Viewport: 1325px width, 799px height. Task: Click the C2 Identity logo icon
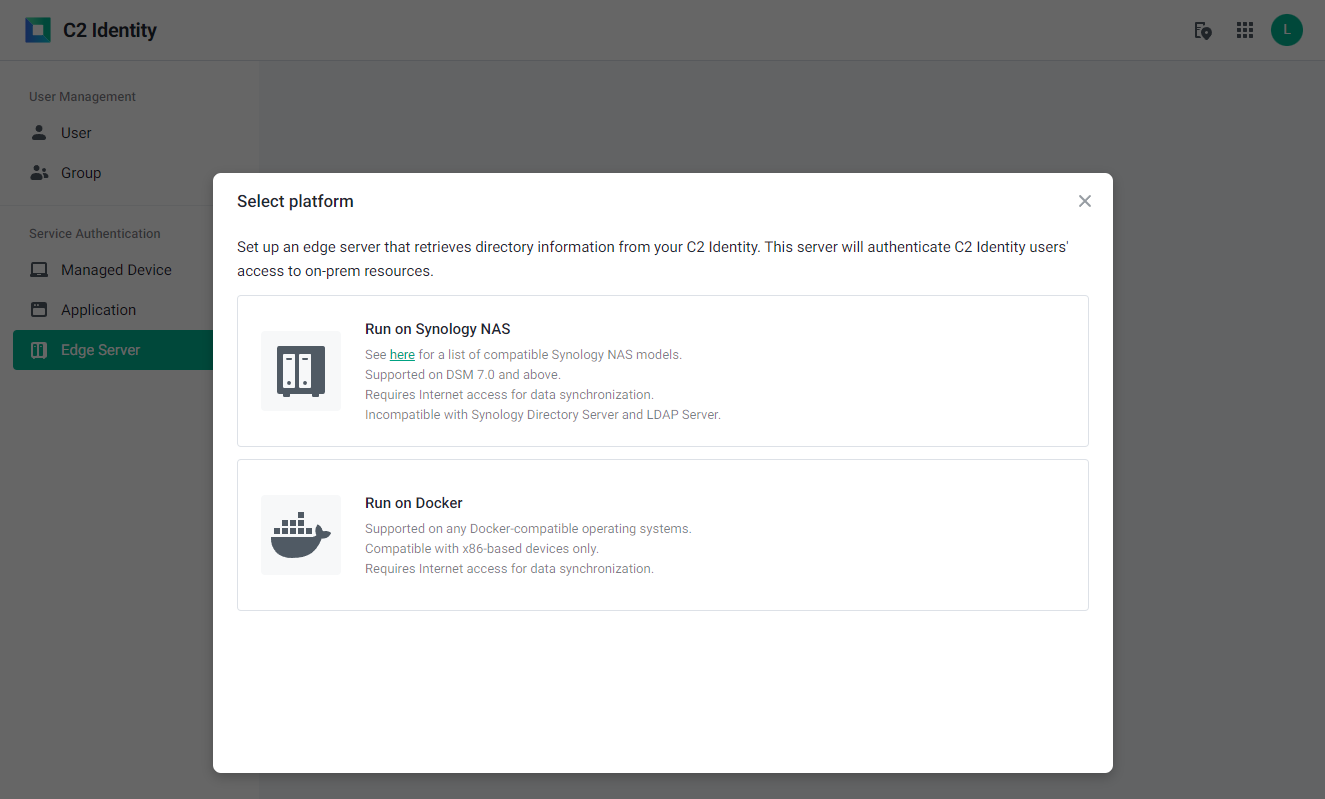38,30
